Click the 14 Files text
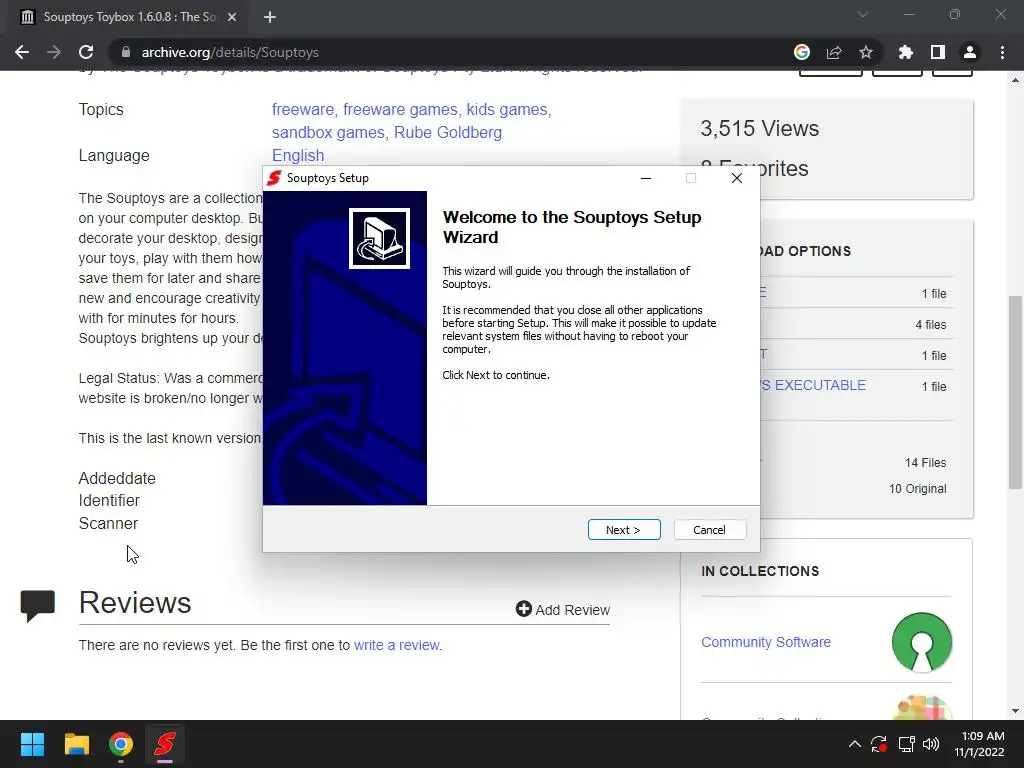The width and height of the screenshot is (1024, 768). [x=925, y=462]
